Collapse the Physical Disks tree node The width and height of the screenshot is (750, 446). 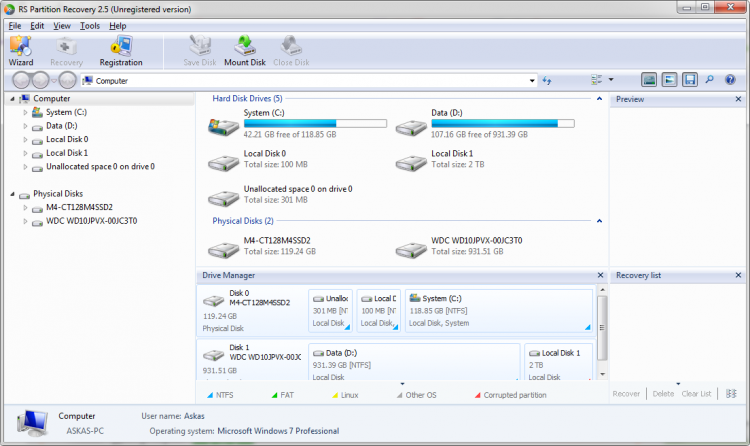12,194
